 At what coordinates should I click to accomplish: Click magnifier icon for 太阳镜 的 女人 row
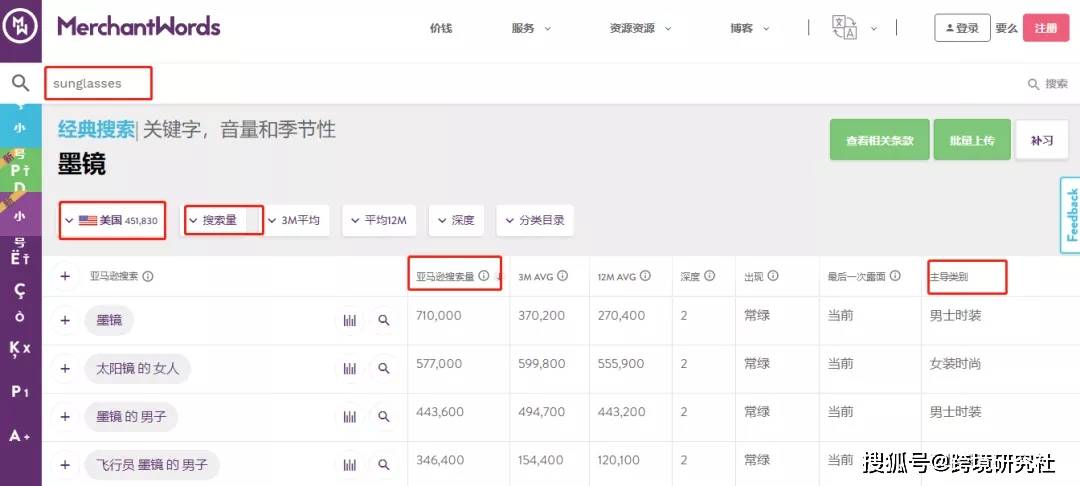[384, 369]
